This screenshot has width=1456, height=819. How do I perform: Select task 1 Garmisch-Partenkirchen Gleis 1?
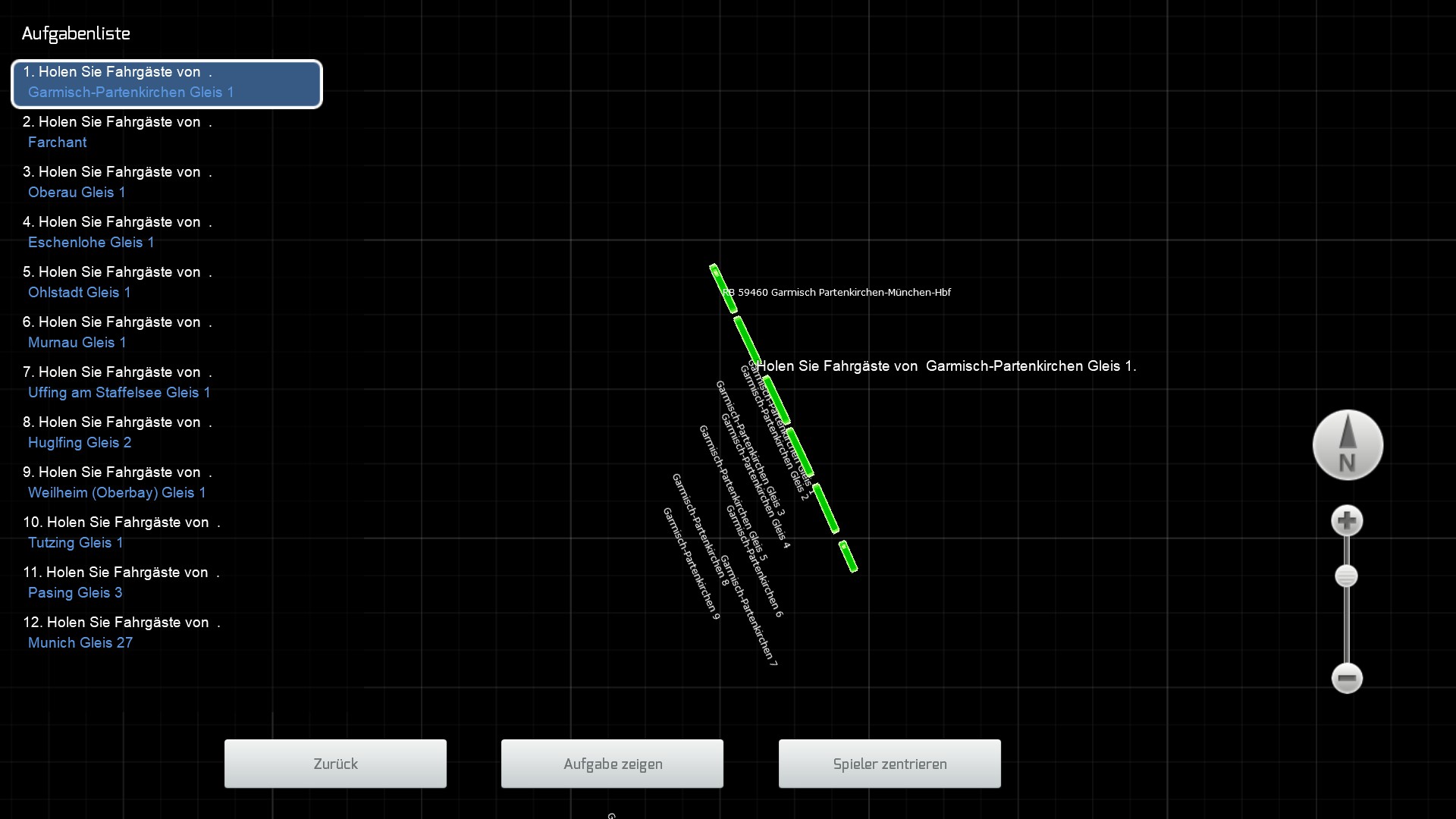point(167,83)
